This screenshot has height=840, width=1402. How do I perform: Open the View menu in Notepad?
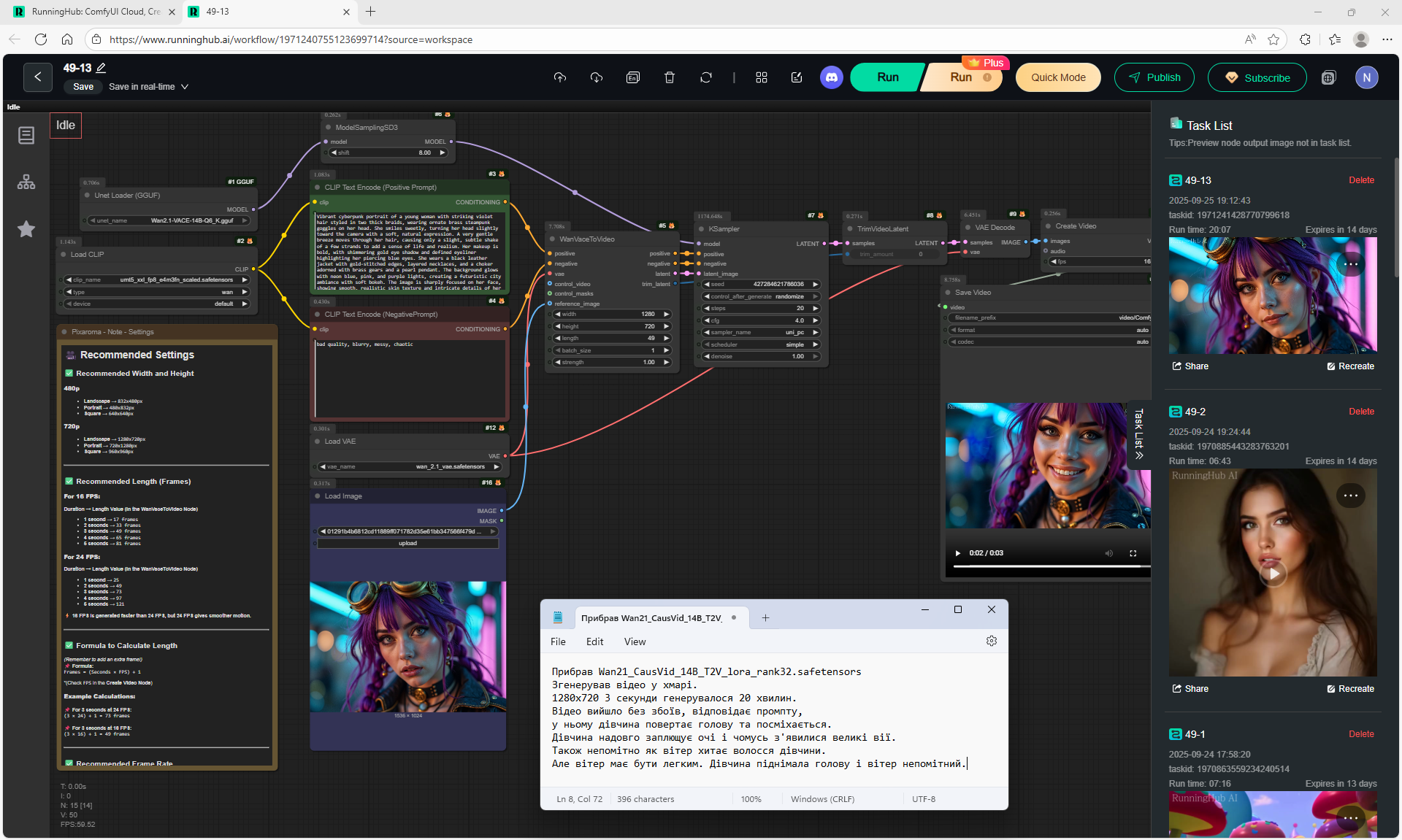(635, 641)
